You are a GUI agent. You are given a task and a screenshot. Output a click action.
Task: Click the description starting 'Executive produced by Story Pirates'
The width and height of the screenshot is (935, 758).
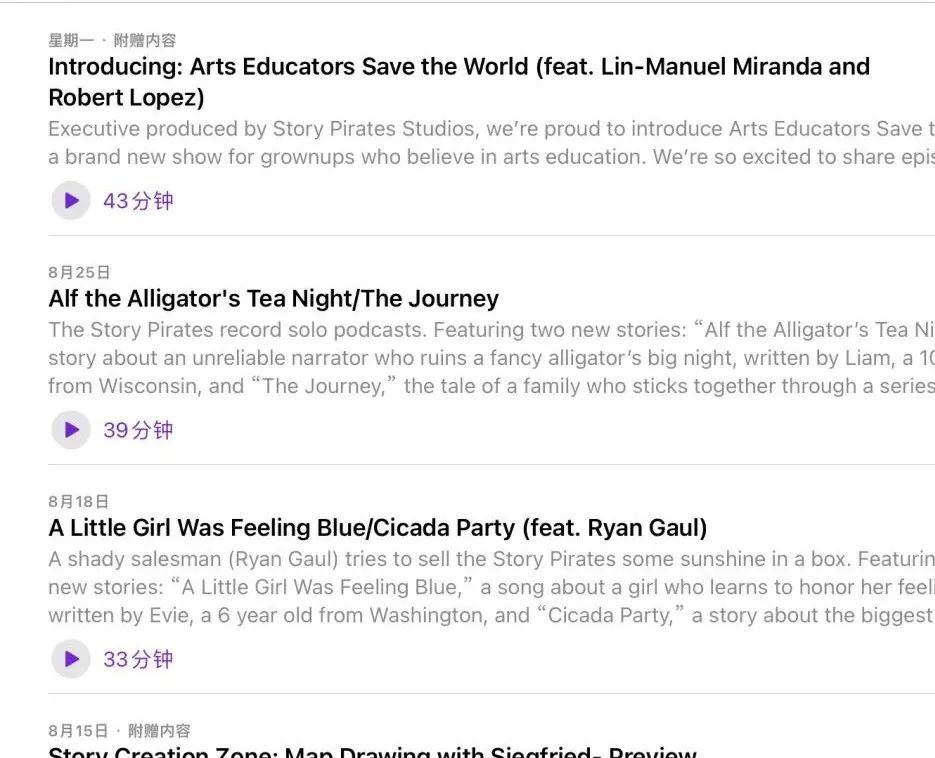pos(490,143)
